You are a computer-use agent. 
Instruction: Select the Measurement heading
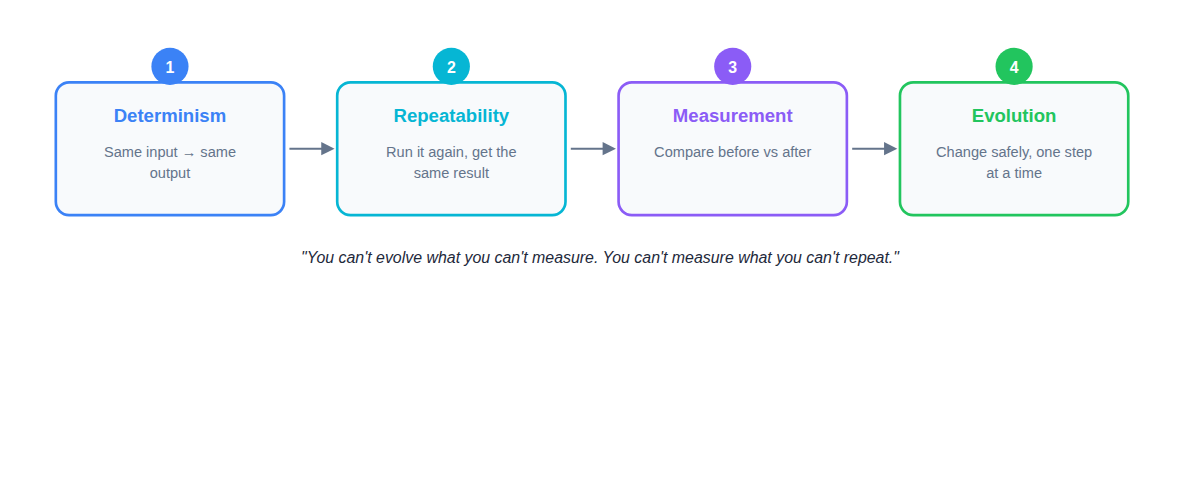tap(732, 116)
